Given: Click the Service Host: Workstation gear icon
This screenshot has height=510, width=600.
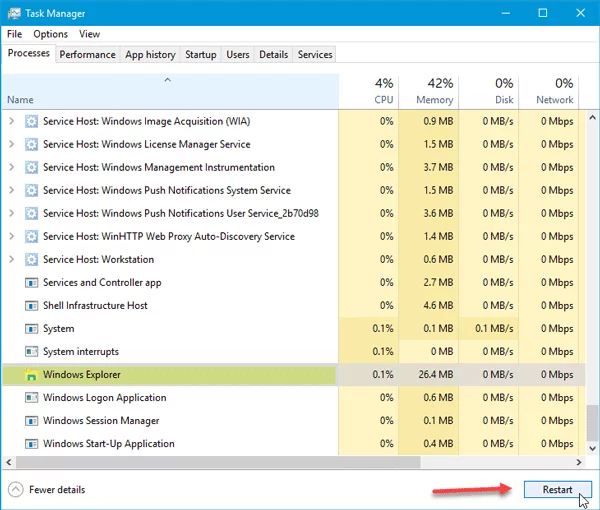Looking at the screenshot, I should tap(31, 259).
